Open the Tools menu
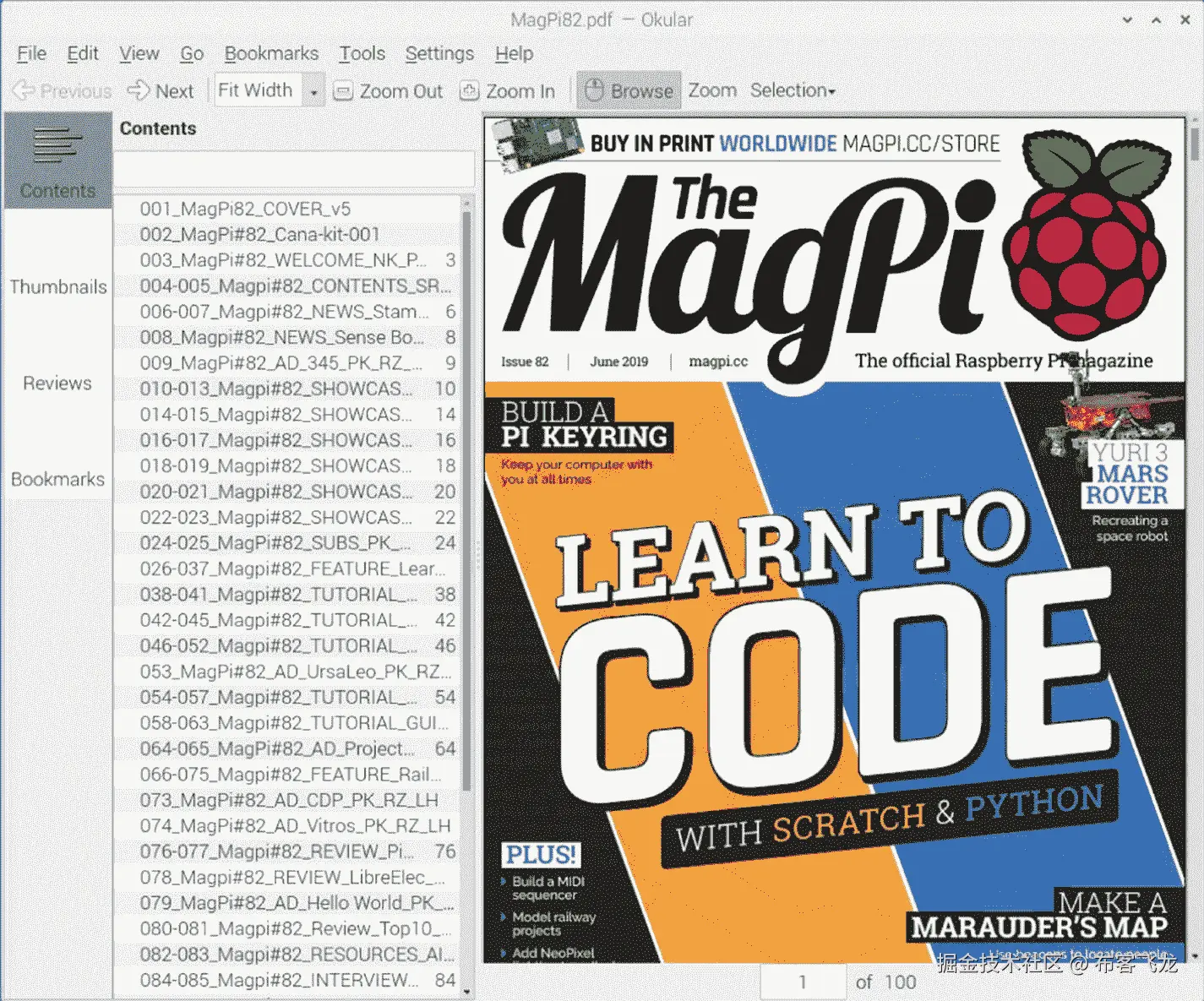Image resolution: width=1204 pixels, height=1001 pixels. pyautogui.click(x=362, y=53)
